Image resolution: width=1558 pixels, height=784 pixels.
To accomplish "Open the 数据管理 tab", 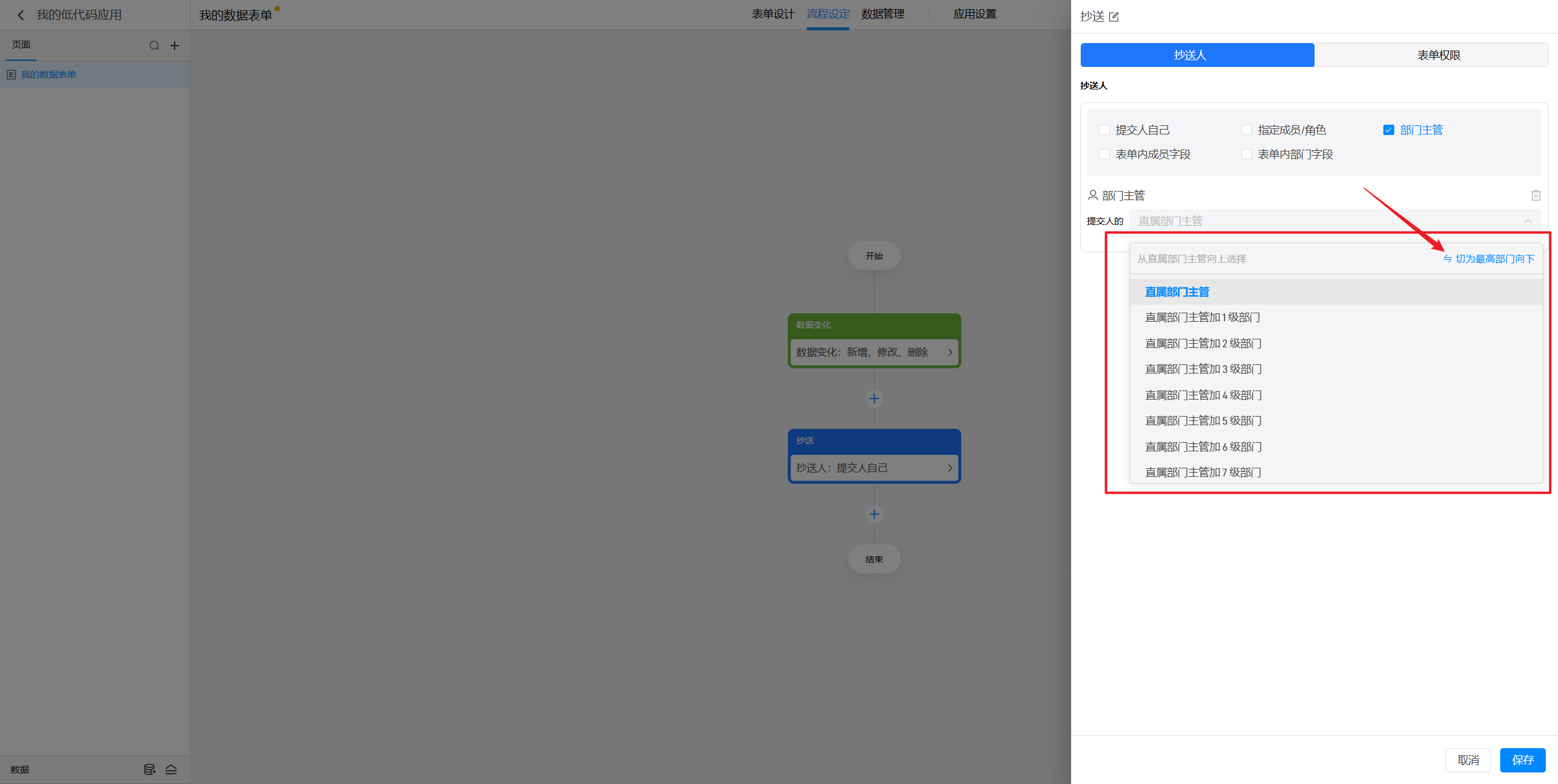I will point(882,14).
